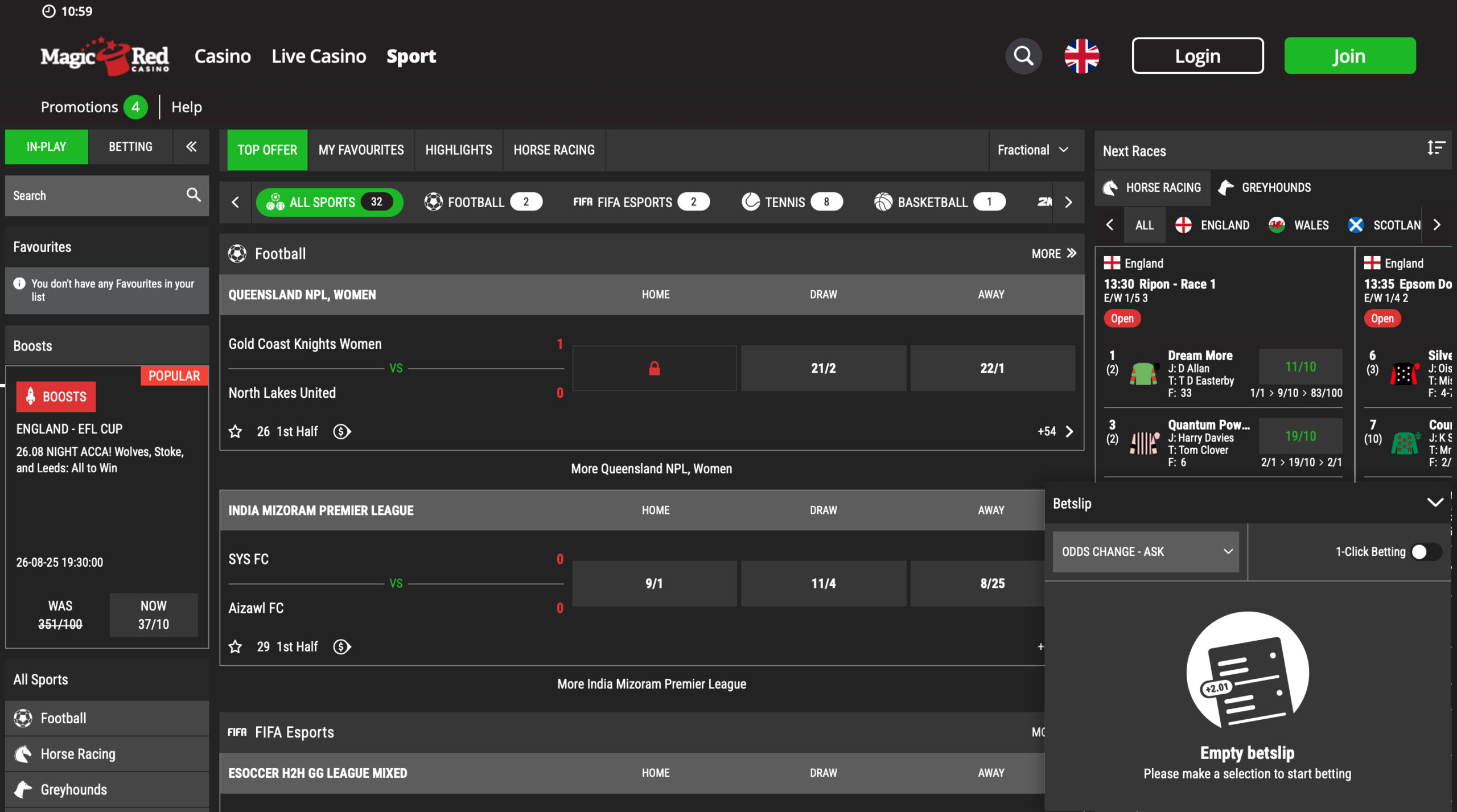Select Quantum Pow odds 19/10

pos(1300,436)
